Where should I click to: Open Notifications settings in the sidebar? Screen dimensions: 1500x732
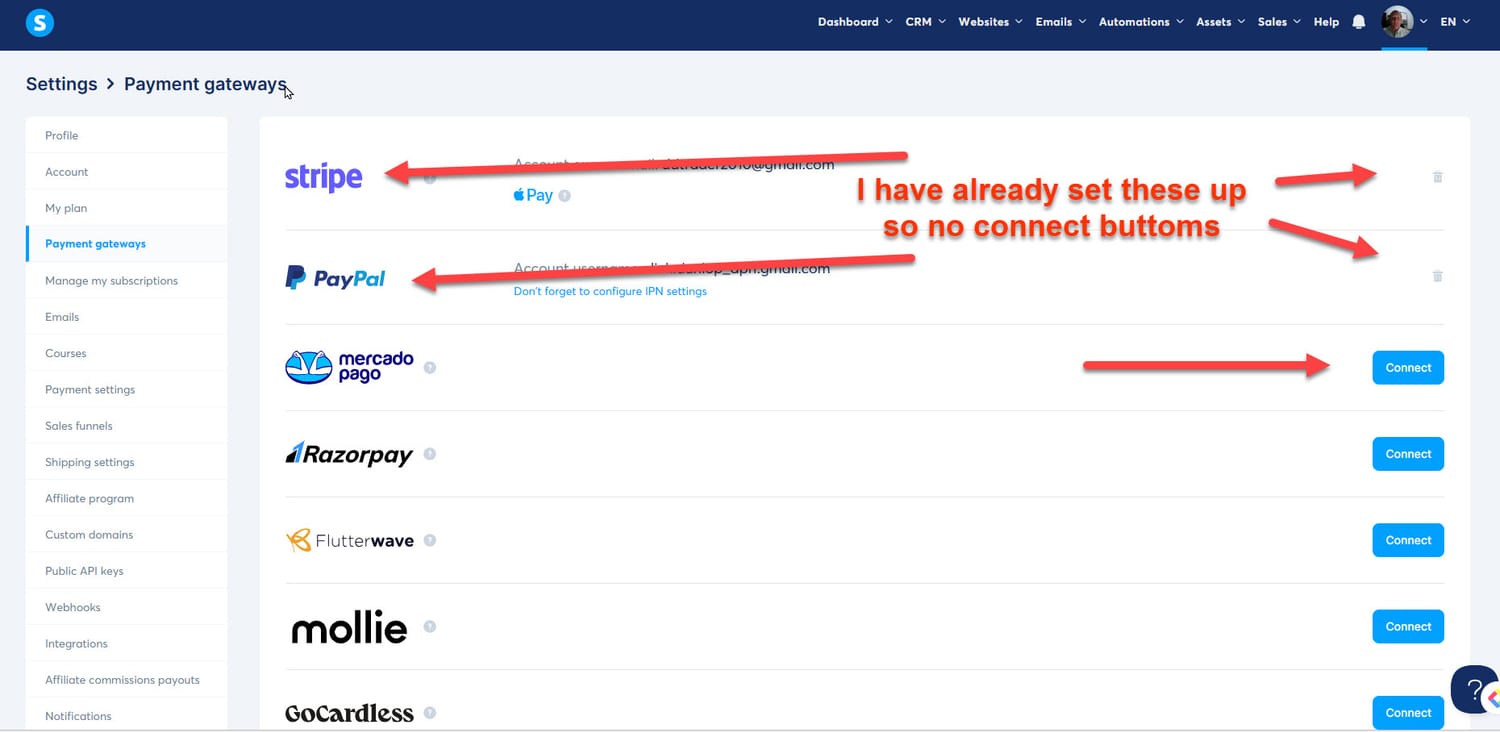coord(127,716)
